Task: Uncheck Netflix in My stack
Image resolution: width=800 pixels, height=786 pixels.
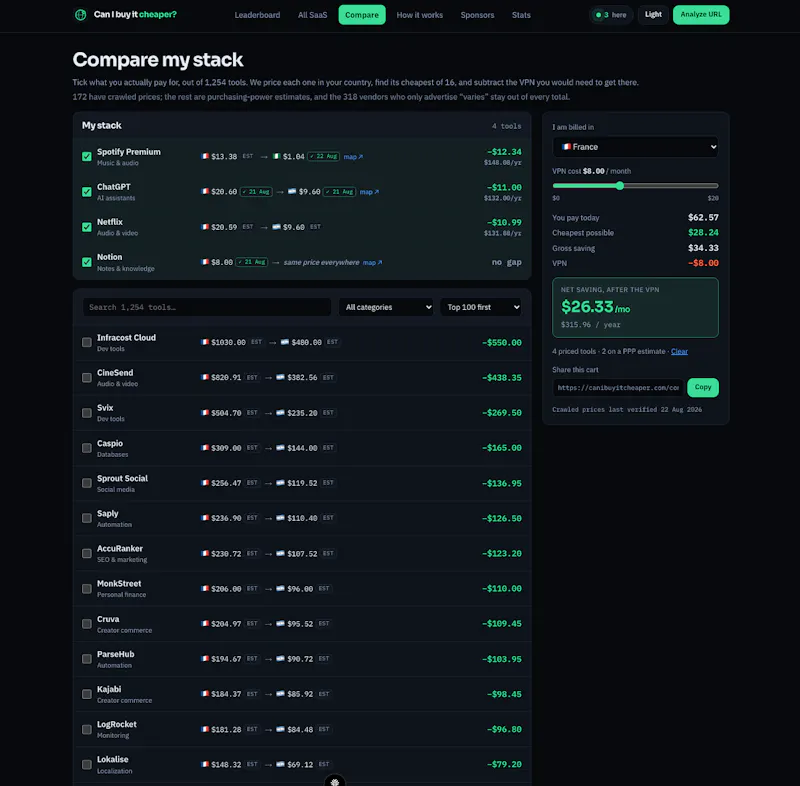Action: coord(87,227)
